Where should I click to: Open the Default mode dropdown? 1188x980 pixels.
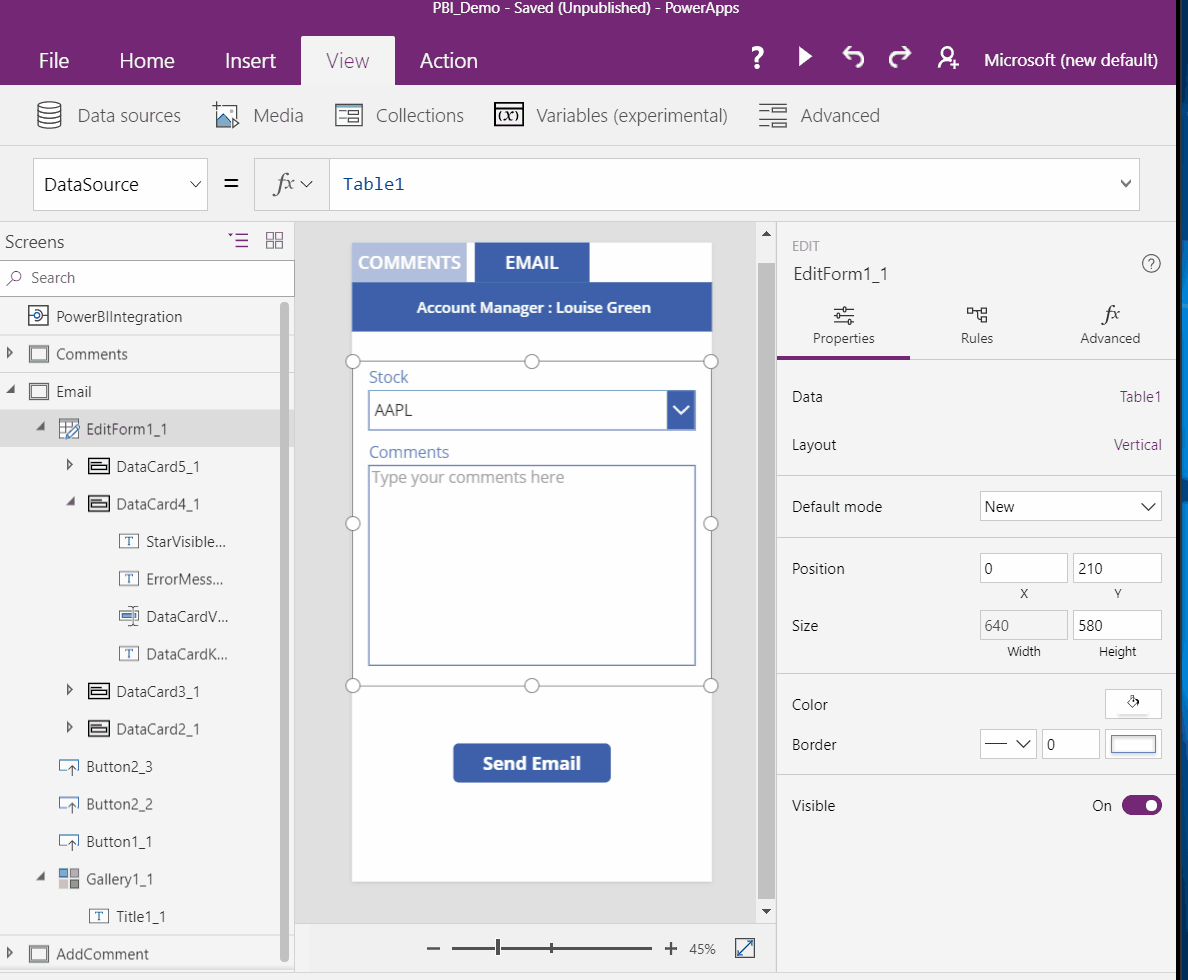pos(1070,507)
